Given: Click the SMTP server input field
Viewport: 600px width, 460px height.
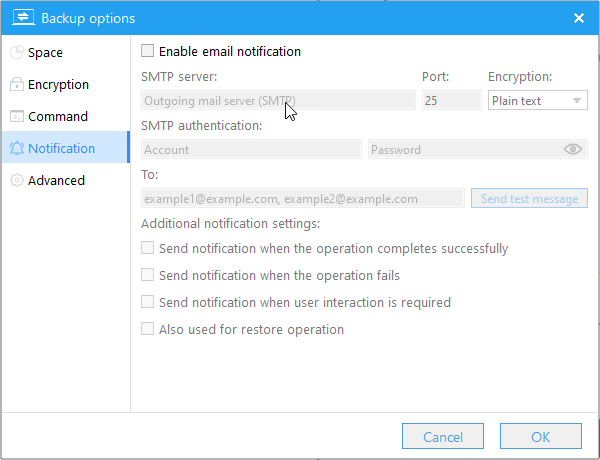Looking at the screenshot, I should click(x=278, y=101).
